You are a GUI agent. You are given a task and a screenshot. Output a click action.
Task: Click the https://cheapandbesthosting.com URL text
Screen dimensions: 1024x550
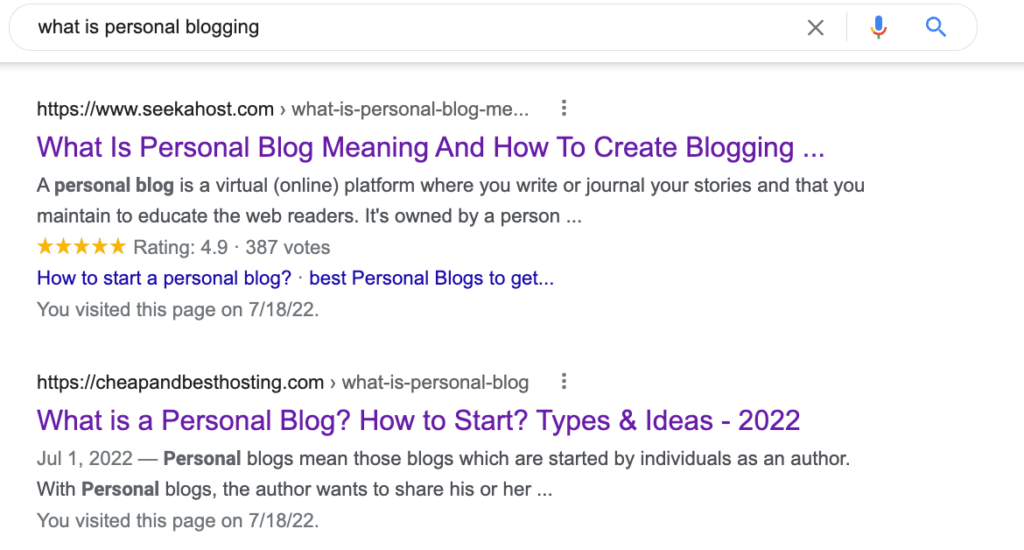point(180,382)
